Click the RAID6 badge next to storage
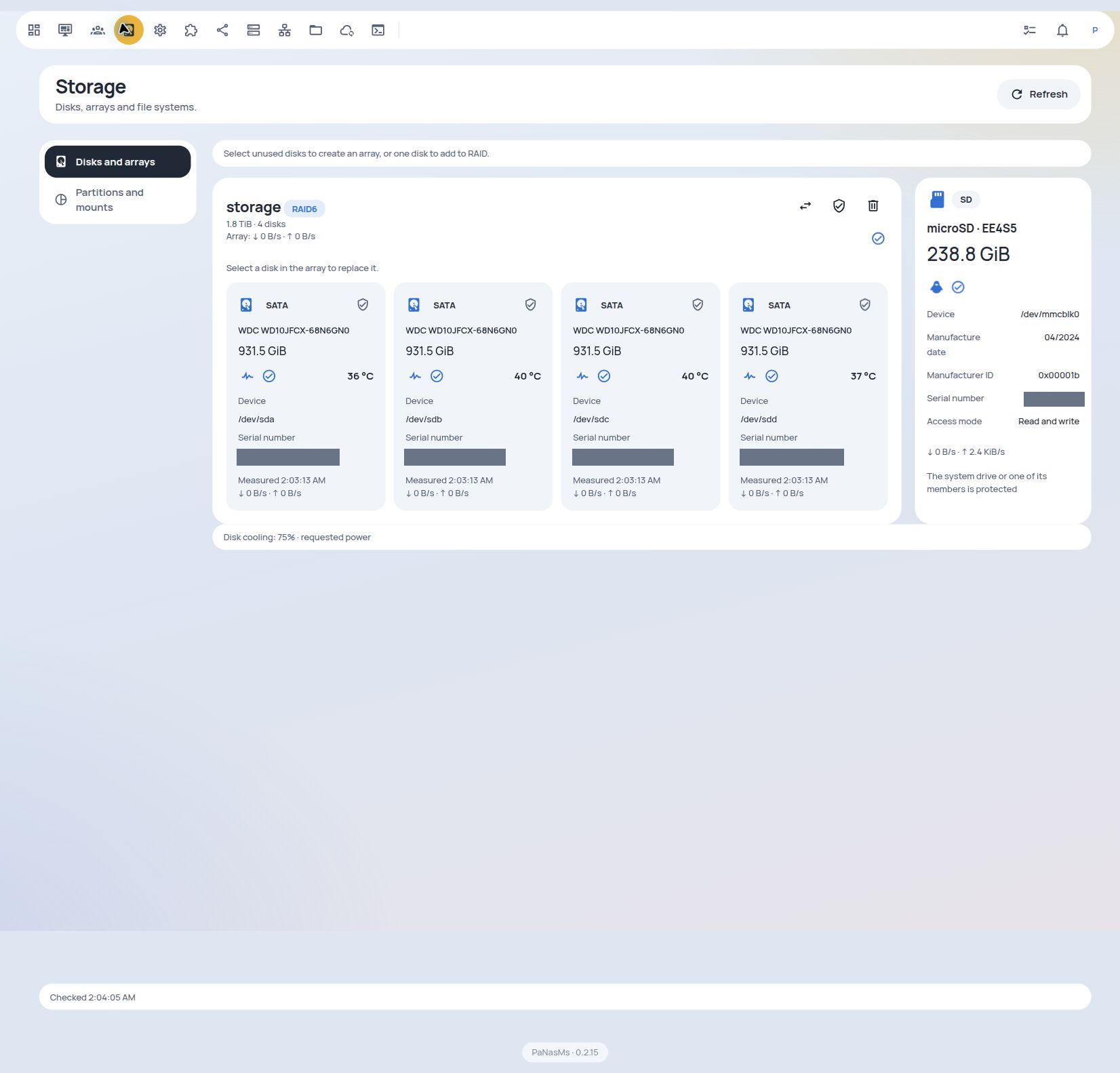 click(304, 209)
